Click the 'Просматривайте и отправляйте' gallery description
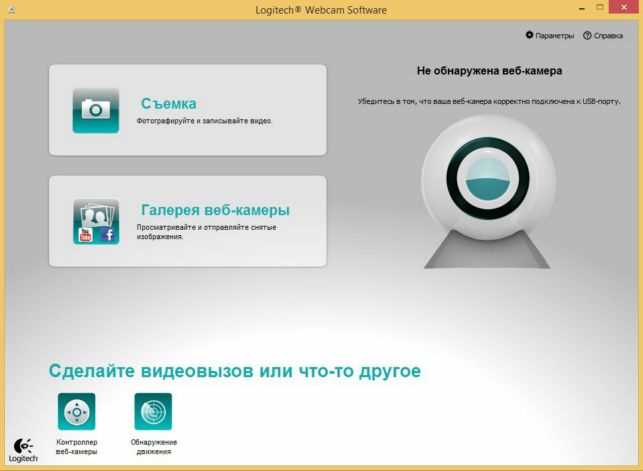 (x=206, y=232)
